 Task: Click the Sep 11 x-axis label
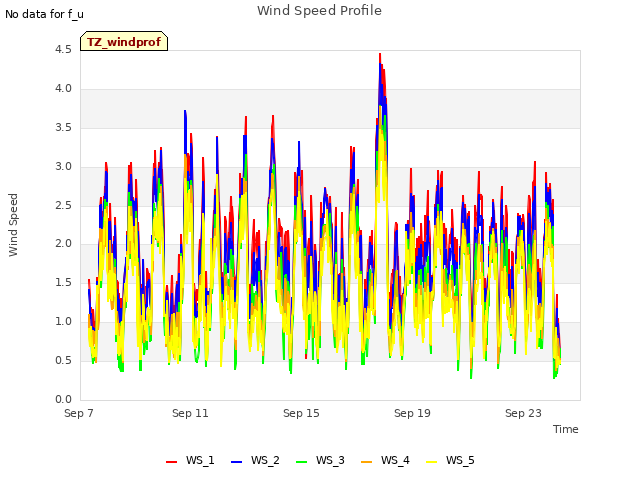pyautogui.click(x=190, y=413)
